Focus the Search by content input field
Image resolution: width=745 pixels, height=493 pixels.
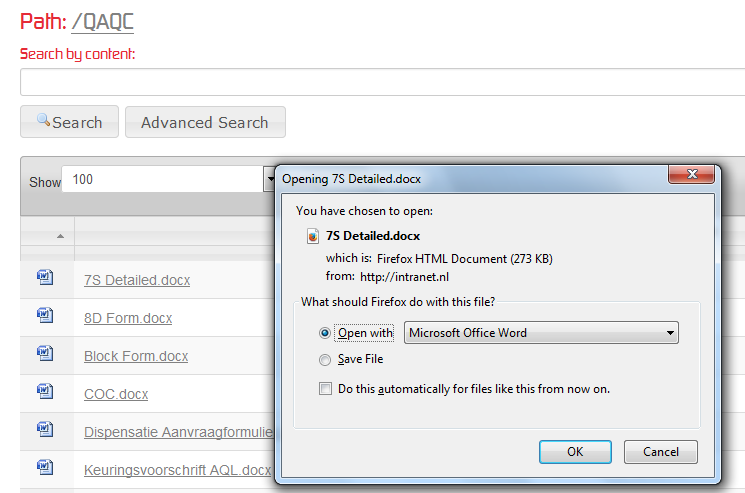point(382,82)
